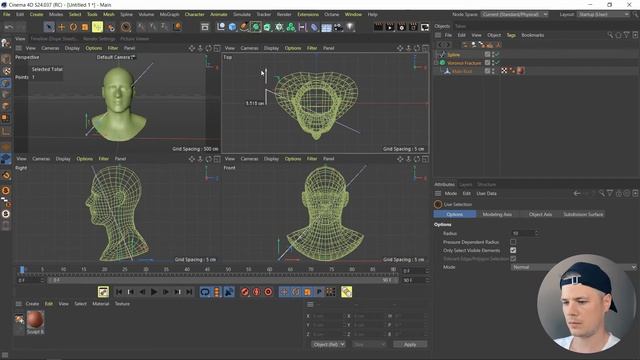The image size is (640, 360).
Task: Click the yellow highlighted recent tool icon
Action: (x=97, y=27)
